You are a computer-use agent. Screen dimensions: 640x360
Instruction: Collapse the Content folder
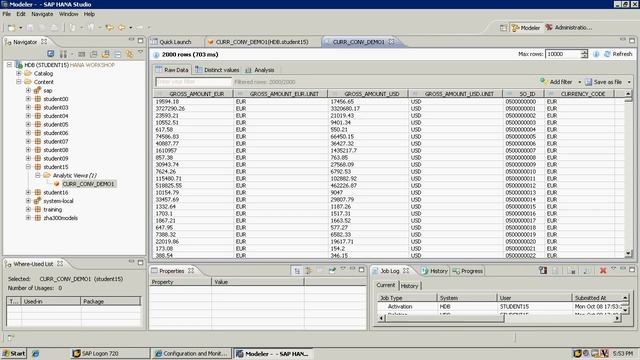18,82
